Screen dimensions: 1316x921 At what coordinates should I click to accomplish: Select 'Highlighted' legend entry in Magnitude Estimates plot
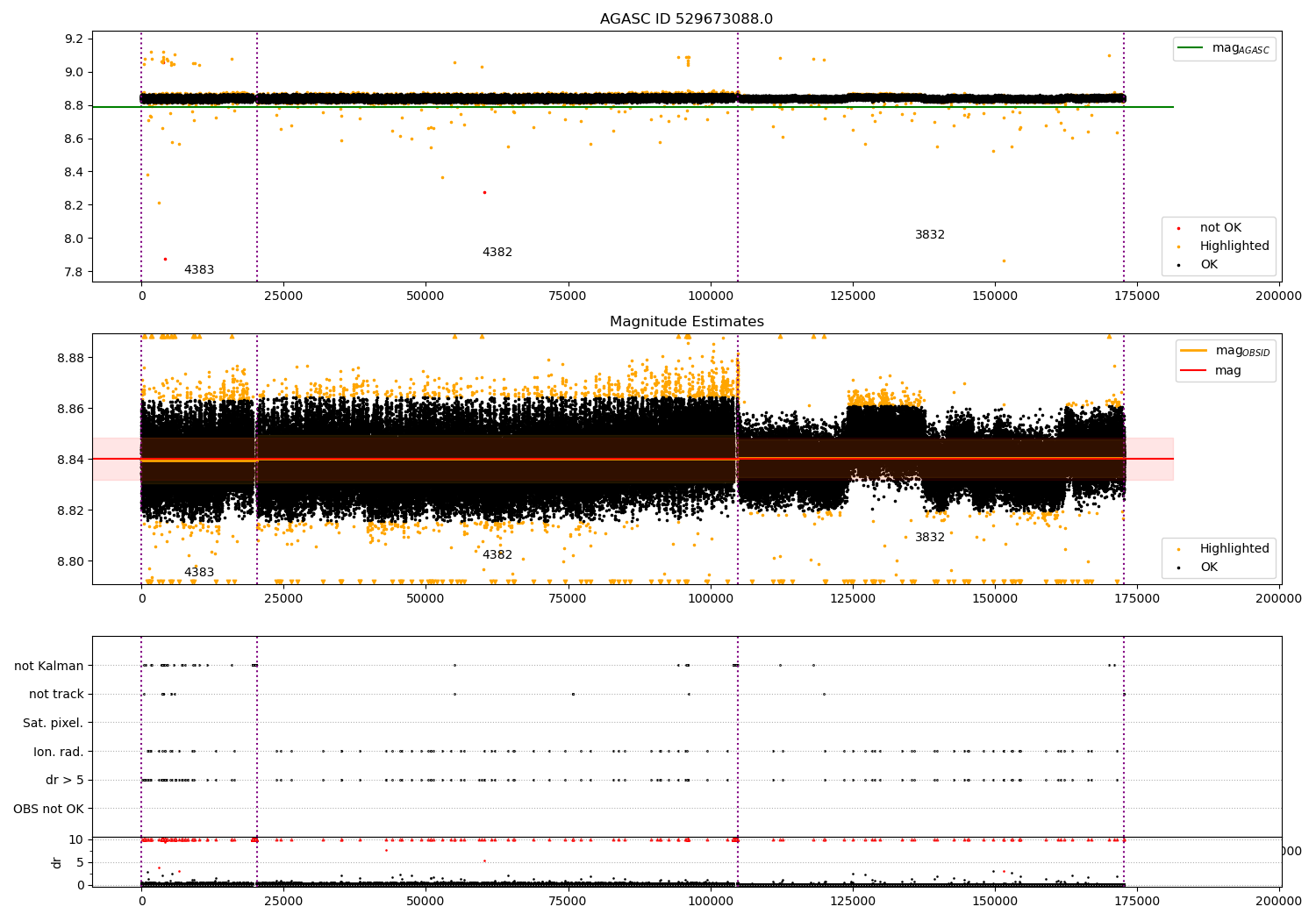(1234, 549)
